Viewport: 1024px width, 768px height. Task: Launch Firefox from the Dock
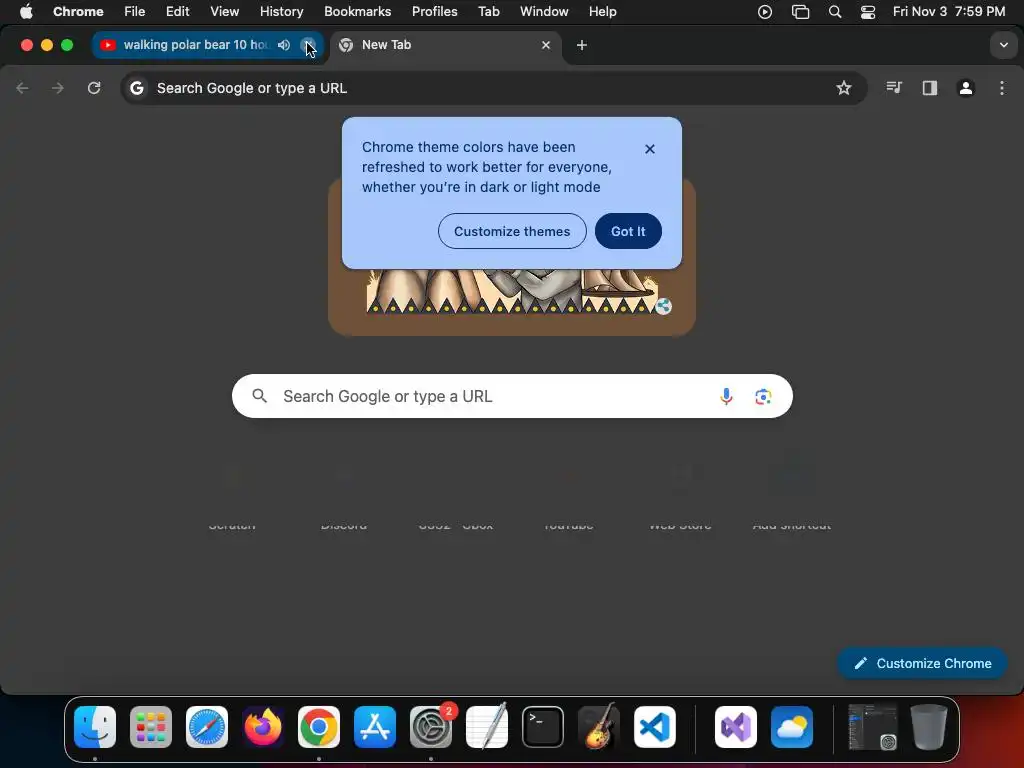point(263,727)
